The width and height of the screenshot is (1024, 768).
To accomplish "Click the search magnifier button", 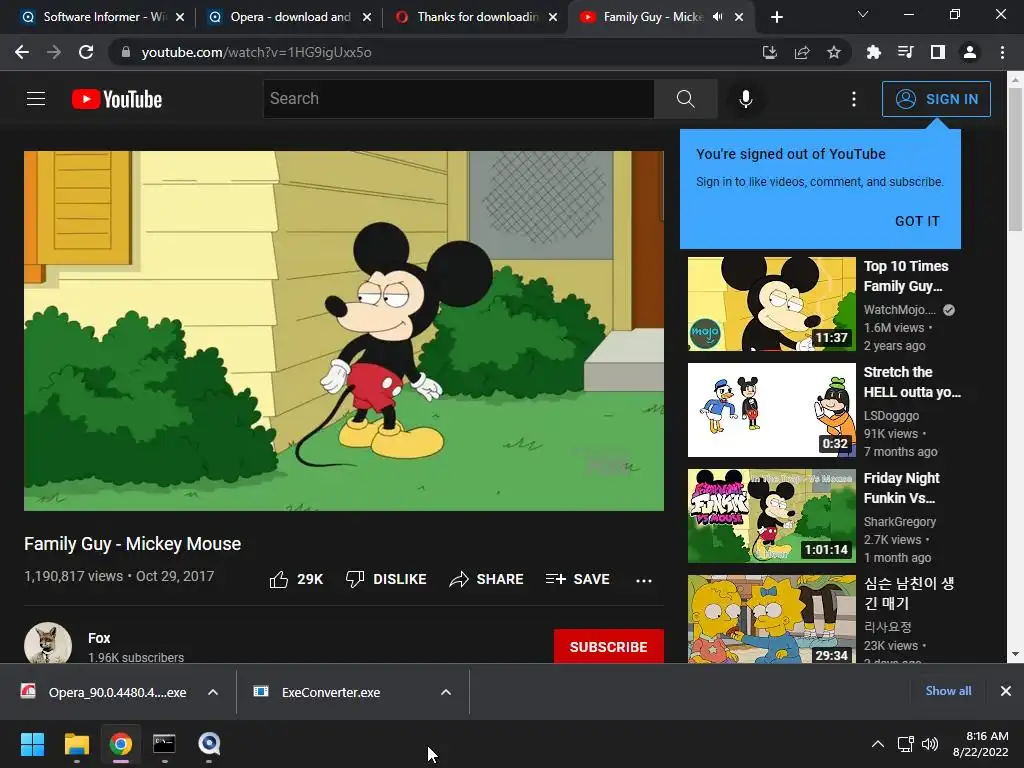I will (686, 99).
